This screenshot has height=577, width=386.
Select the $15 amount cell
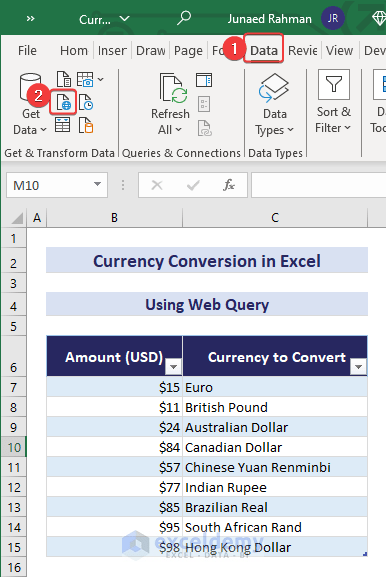point(114,387)
